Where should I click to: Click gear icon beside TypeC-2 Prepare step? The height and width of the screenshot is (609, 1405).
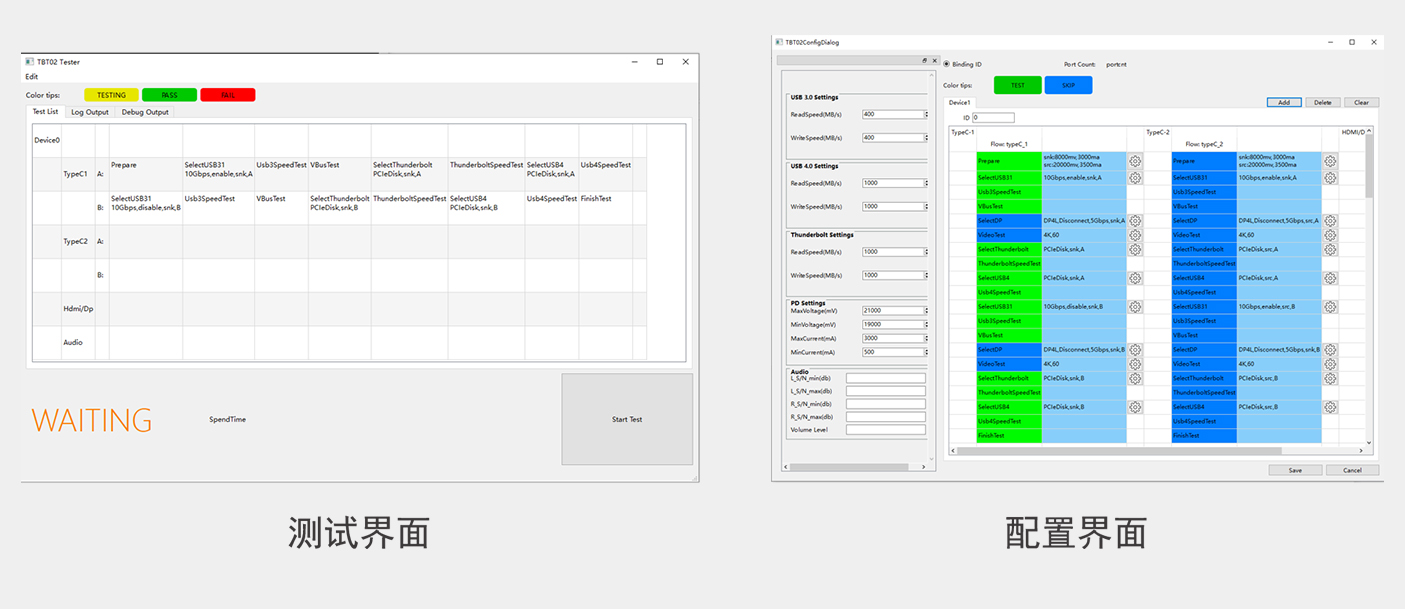tap(1330, 161)
